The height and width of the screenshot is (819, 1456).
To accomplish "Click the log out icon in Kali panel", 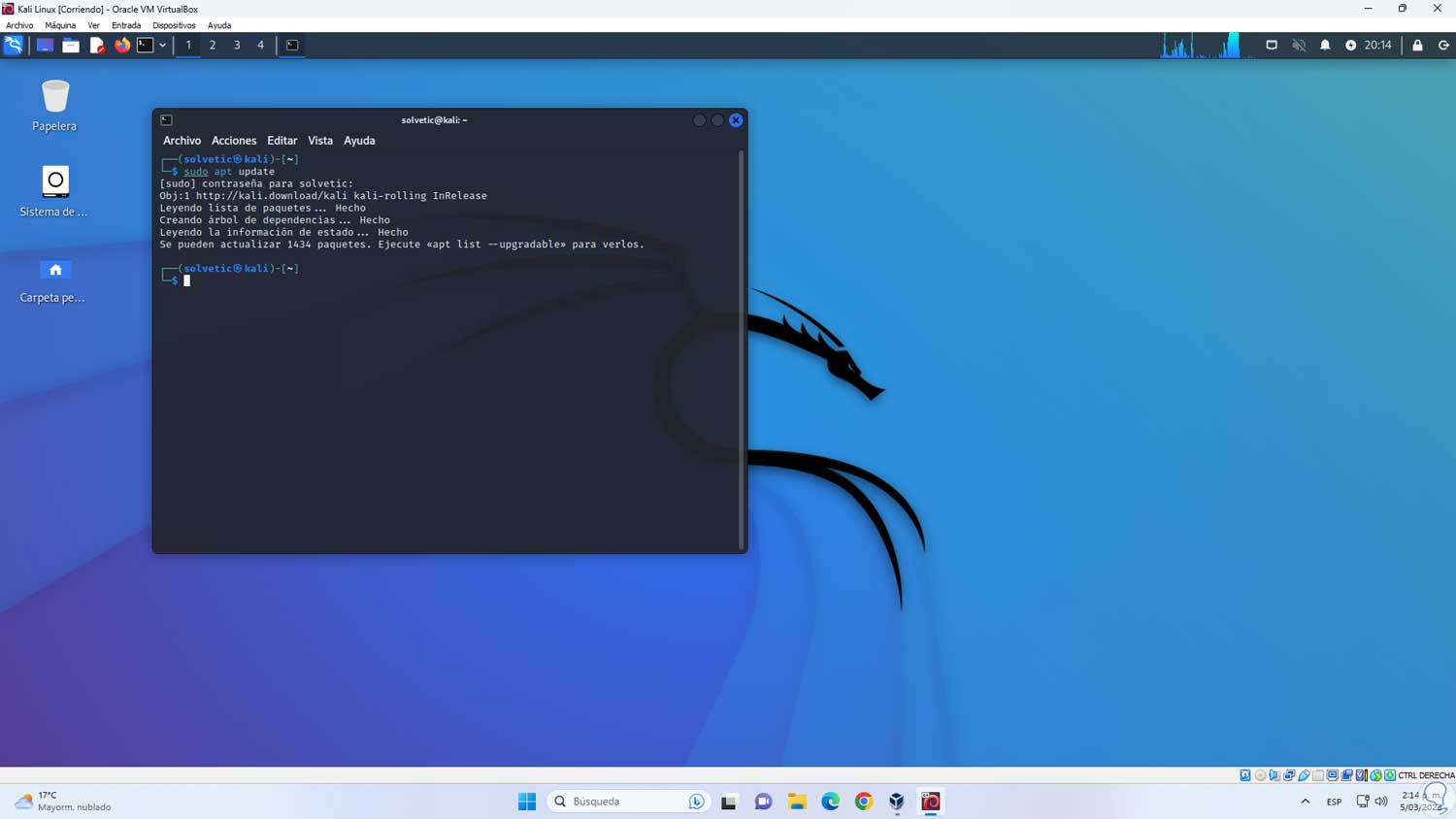I will pyautogui.click(x=1443, y=45).
